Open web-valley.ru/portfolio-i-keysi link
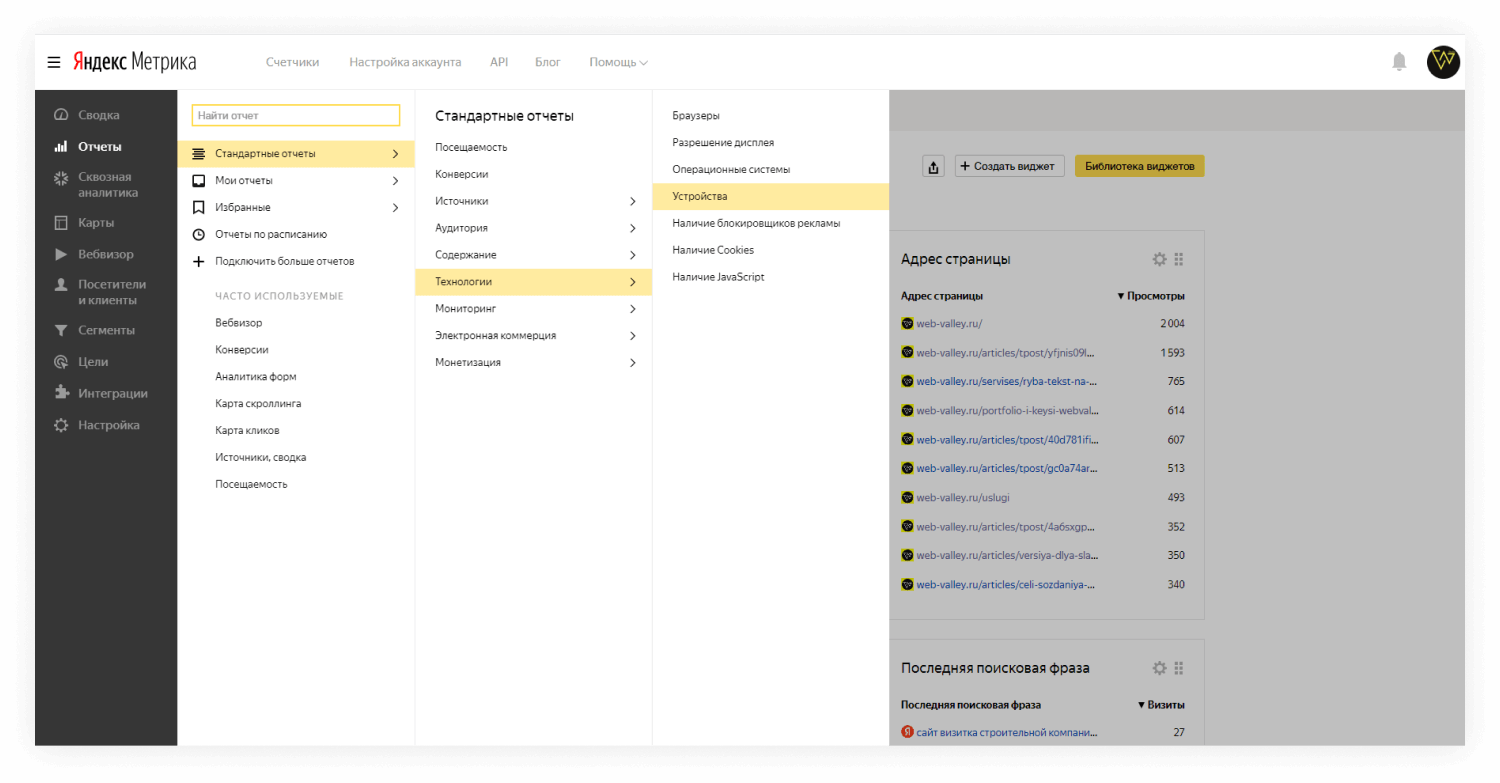 tap(1008, 411)
